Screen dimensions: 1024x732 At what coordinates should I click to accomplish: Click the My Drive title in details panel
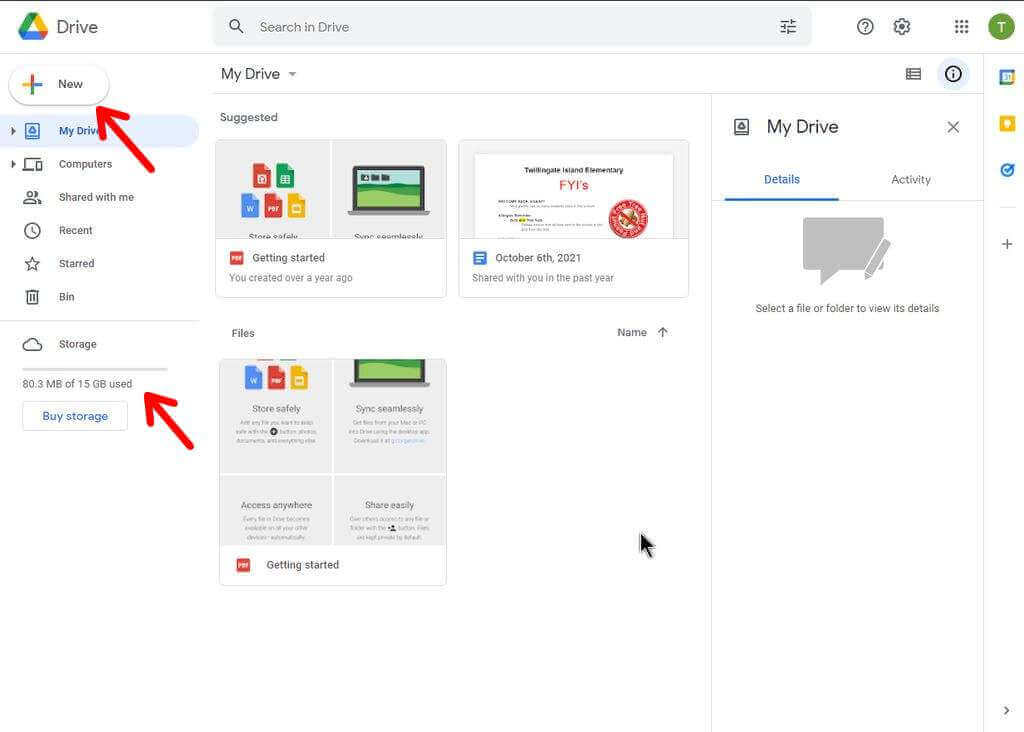[x=803, y=127]
